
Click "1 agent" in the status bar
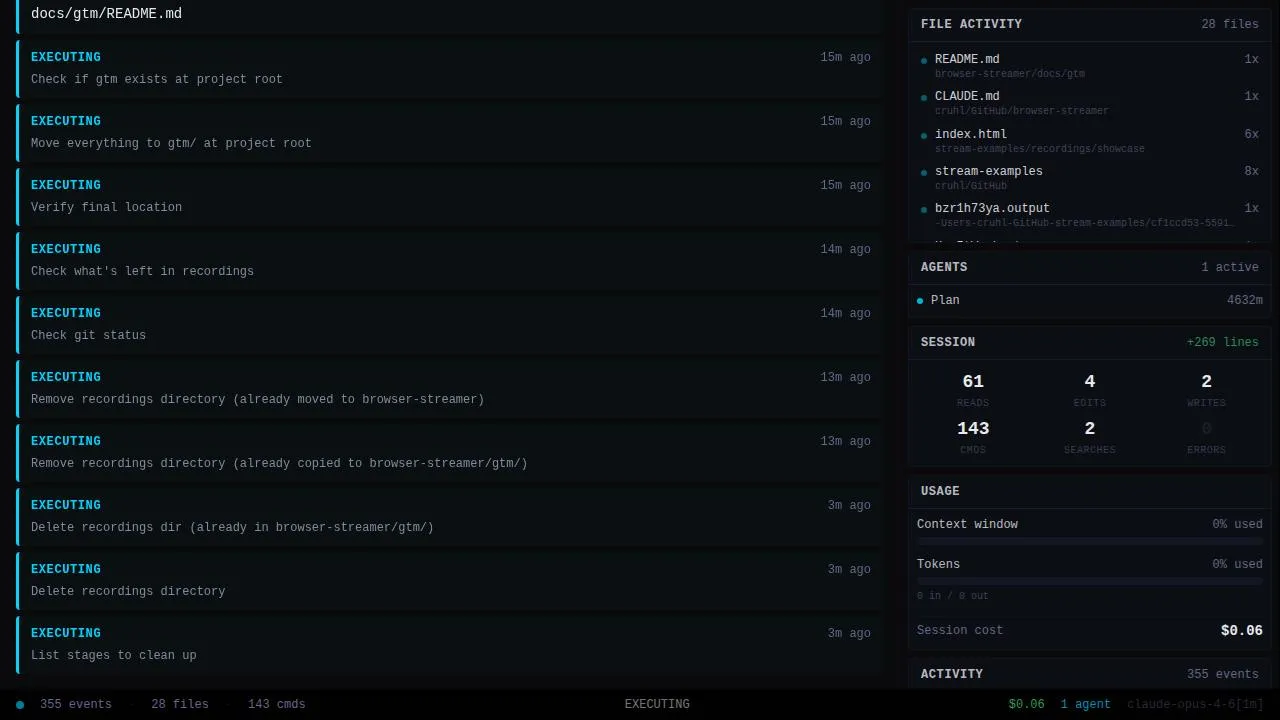pos(1086,704)
